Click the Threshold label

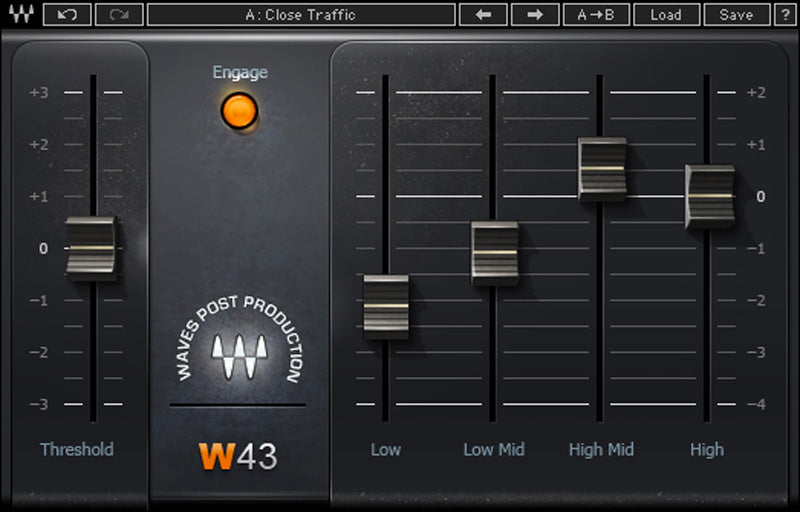(77, 449)
